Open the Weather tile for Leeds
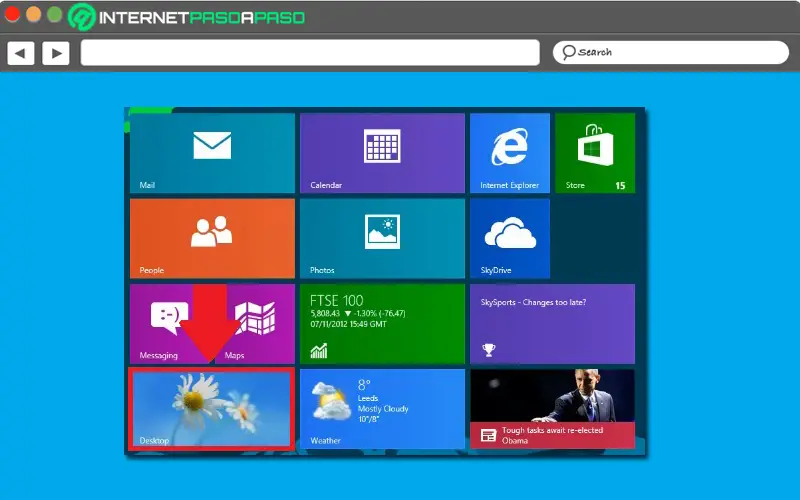The image size is (800, 500). [382, 409]
